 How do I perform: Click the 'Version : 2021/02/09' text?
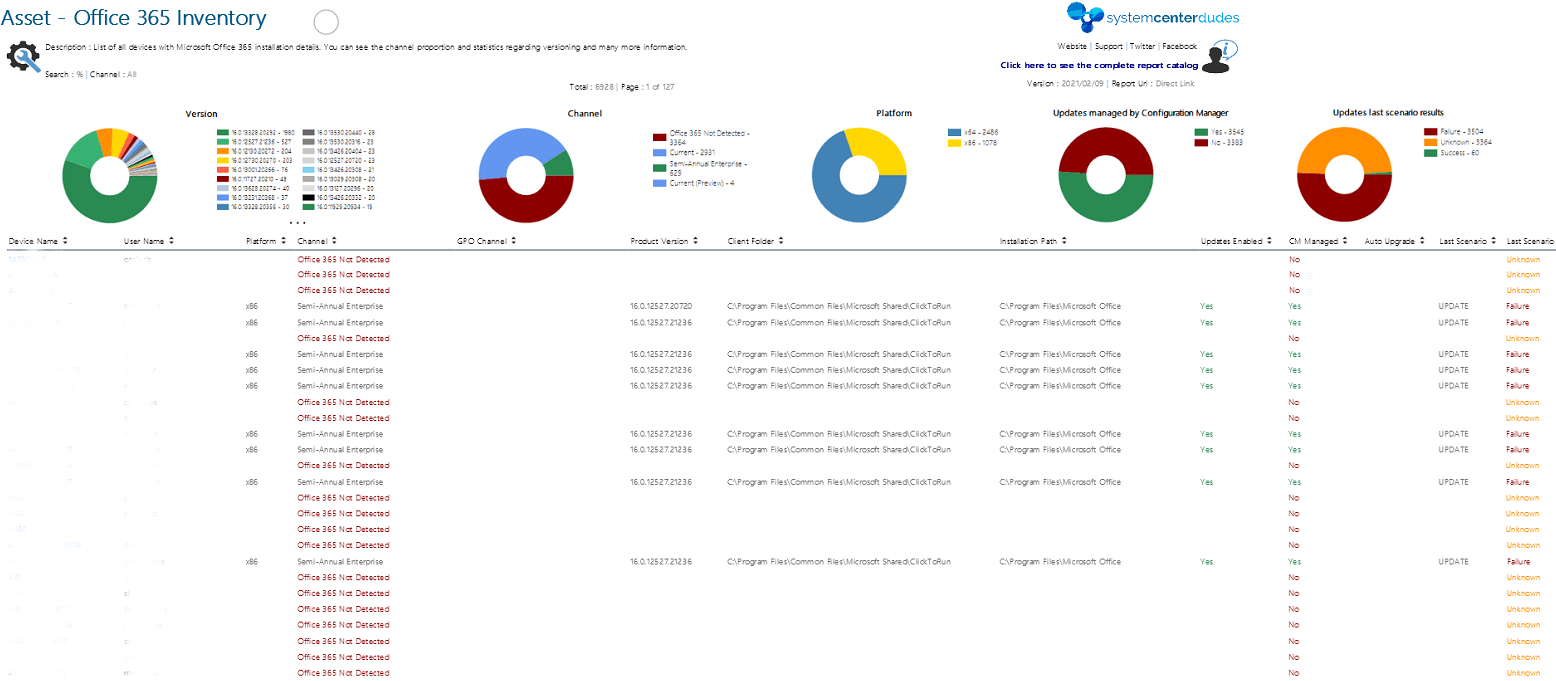click(x=1067, y=84)
